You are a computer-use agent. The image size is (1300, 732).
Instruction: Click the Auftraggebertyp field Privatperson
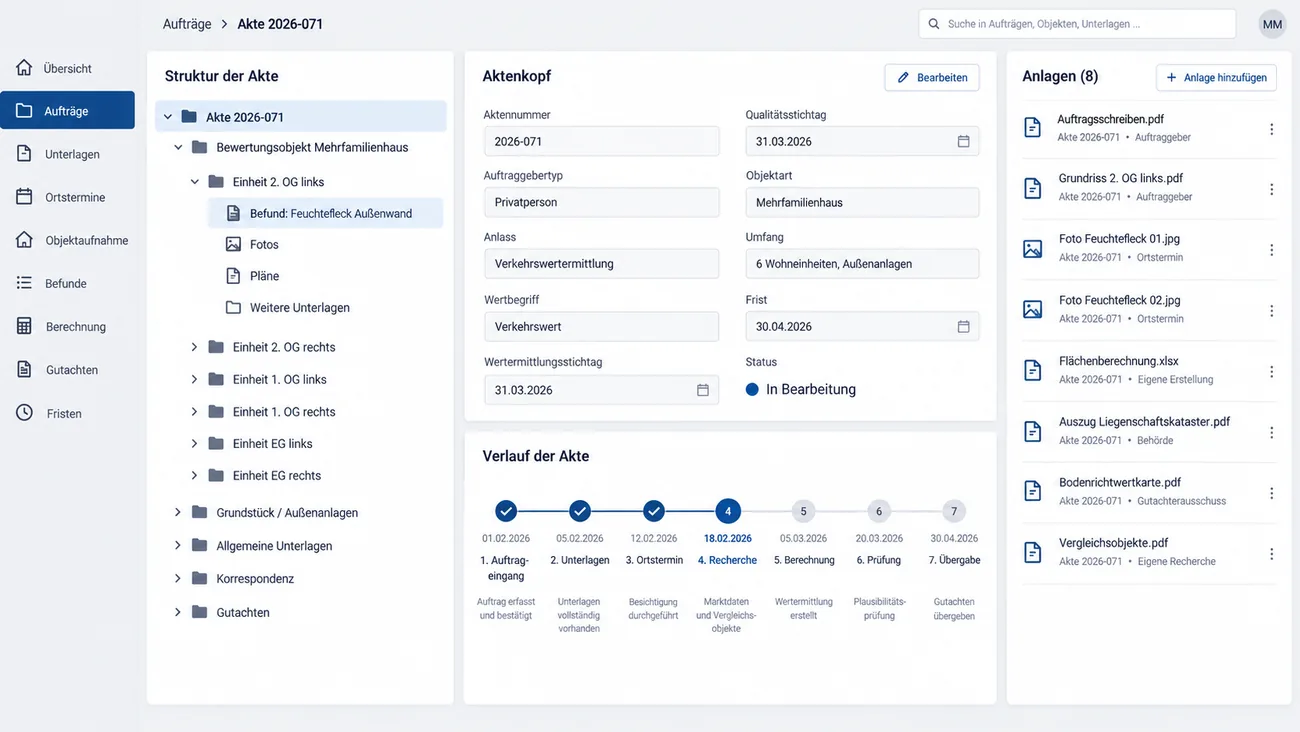click(x=601, y=202)
